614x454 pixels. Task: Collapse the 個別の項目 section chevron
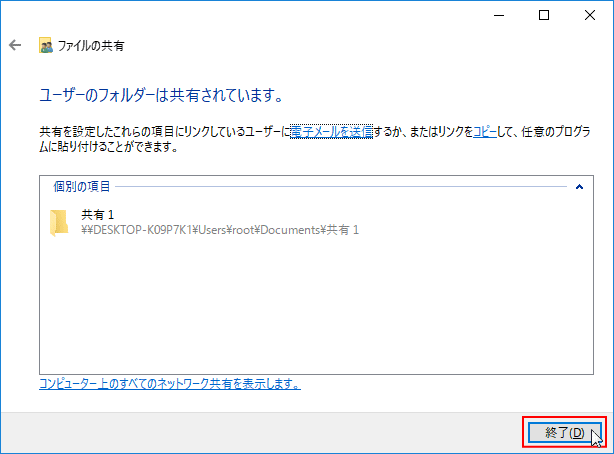[x=579, y=187]
